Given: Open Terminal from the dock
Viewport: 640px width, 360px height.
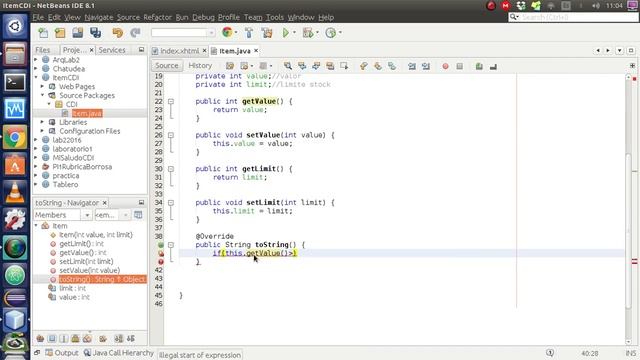Looking at the screenshot, I should pos(15,82).
